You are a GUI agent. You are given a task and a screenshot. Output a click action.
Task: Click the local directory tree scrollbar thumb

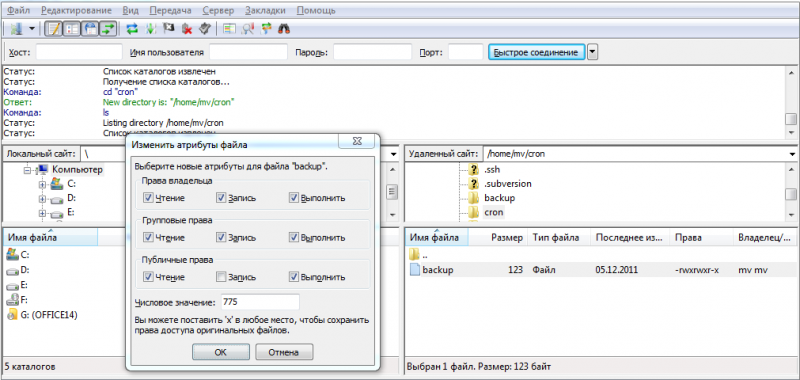[392, 191]
